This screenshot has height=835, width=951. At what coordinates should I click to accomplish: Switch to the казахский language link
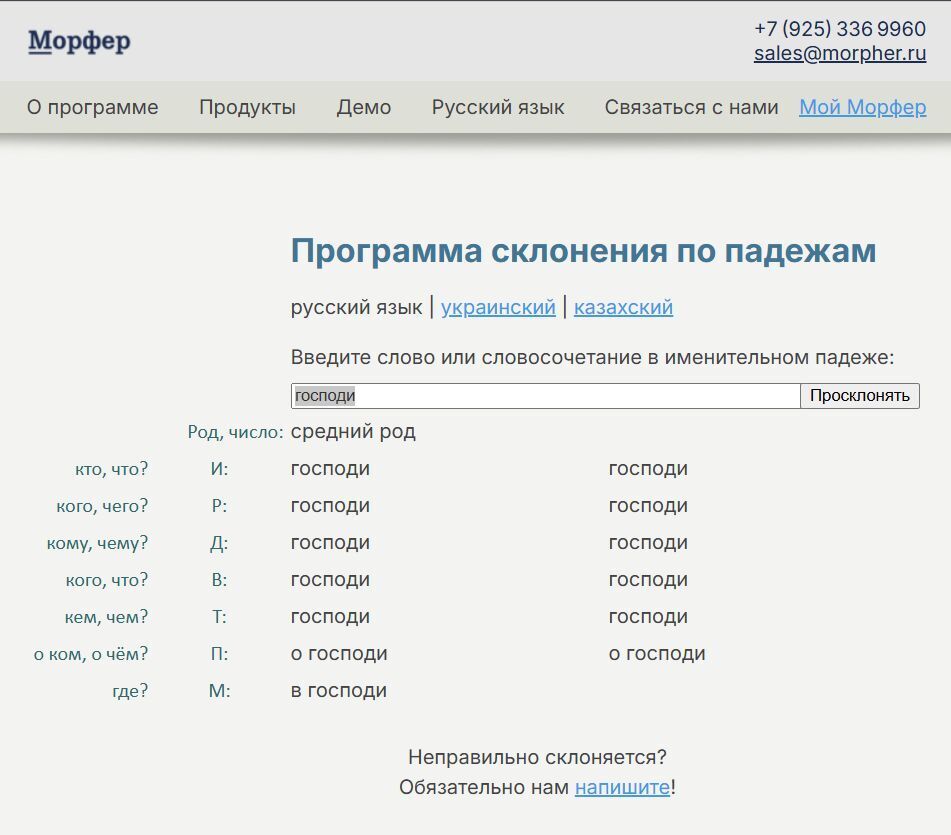tap(623, 307)
